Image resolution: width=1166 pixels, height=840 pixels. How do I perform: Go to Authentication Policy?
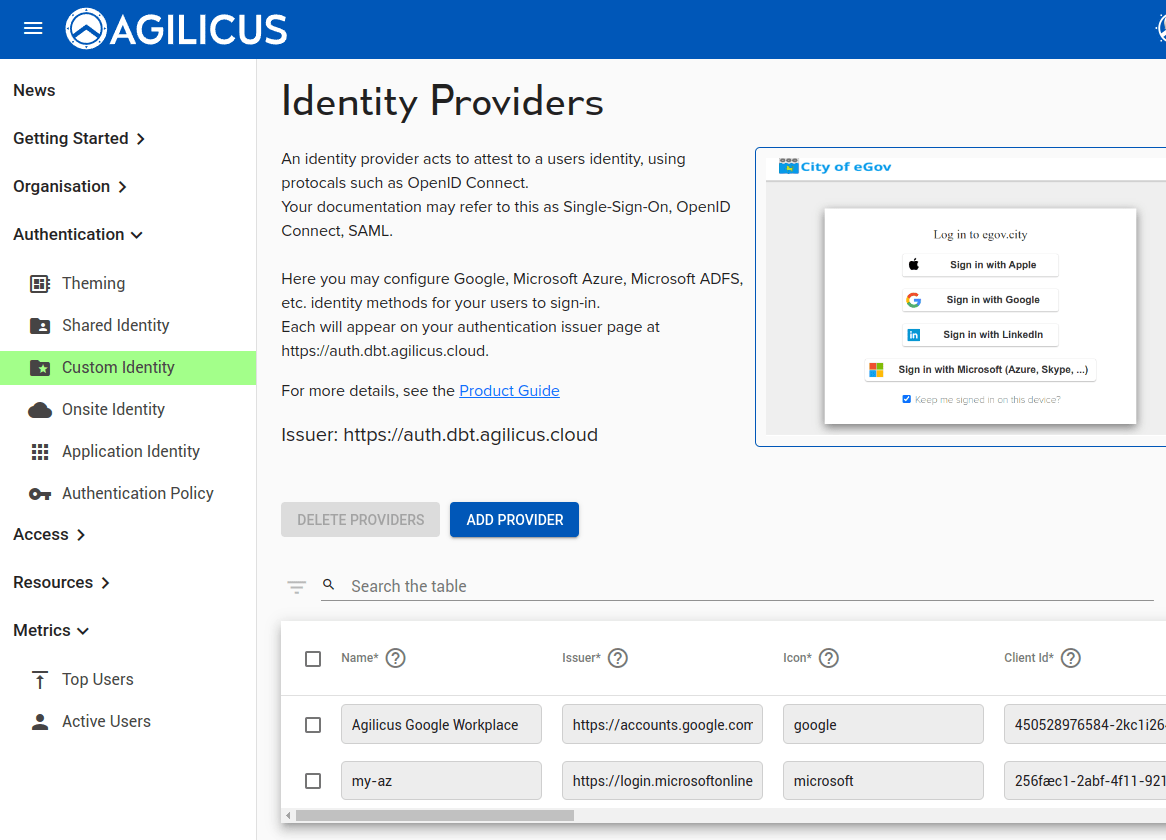[137, 493]
